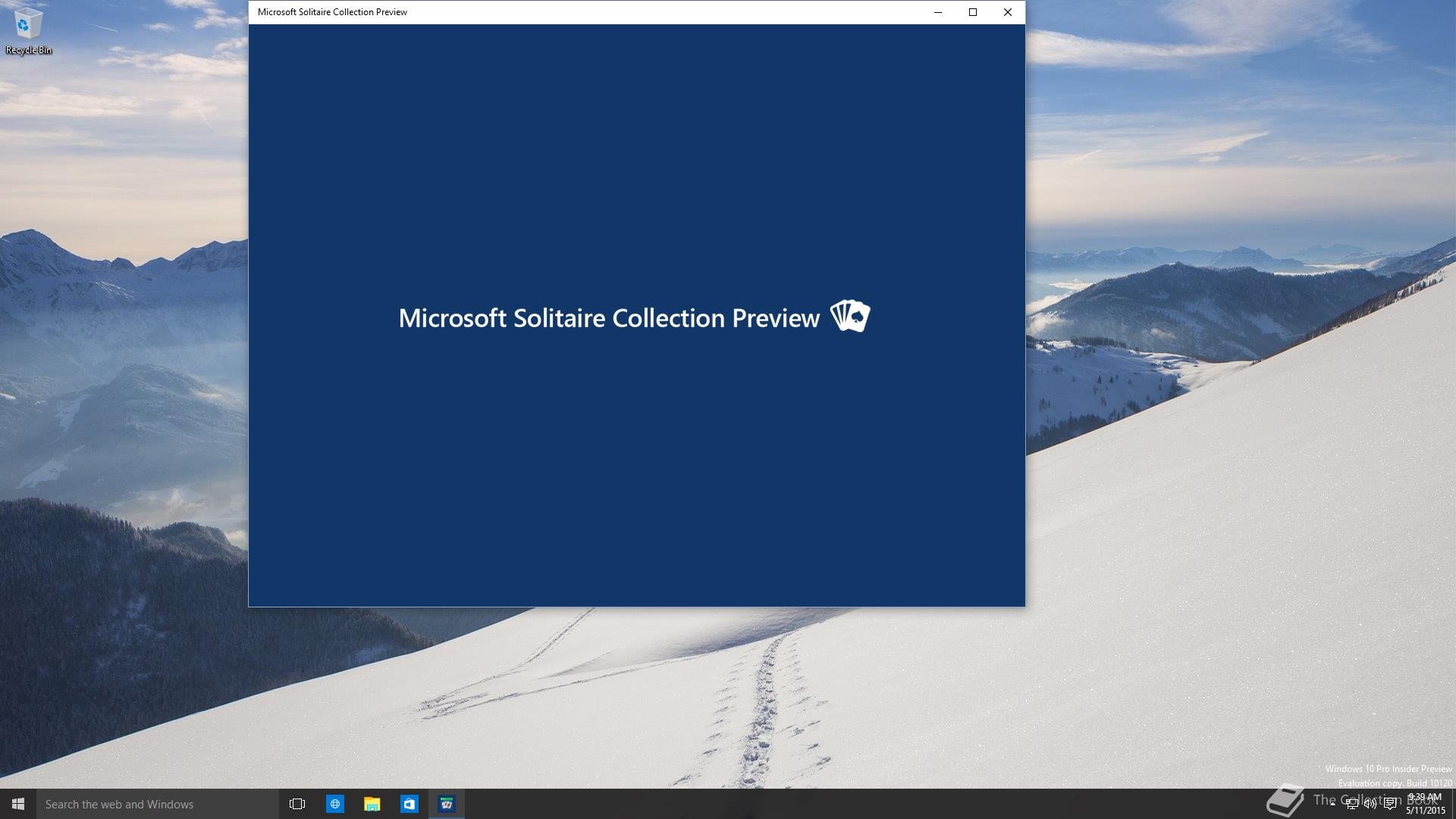Open the clock and date flyout
This screenshot has height=819, width=1456.
(x=1425, y=804)
